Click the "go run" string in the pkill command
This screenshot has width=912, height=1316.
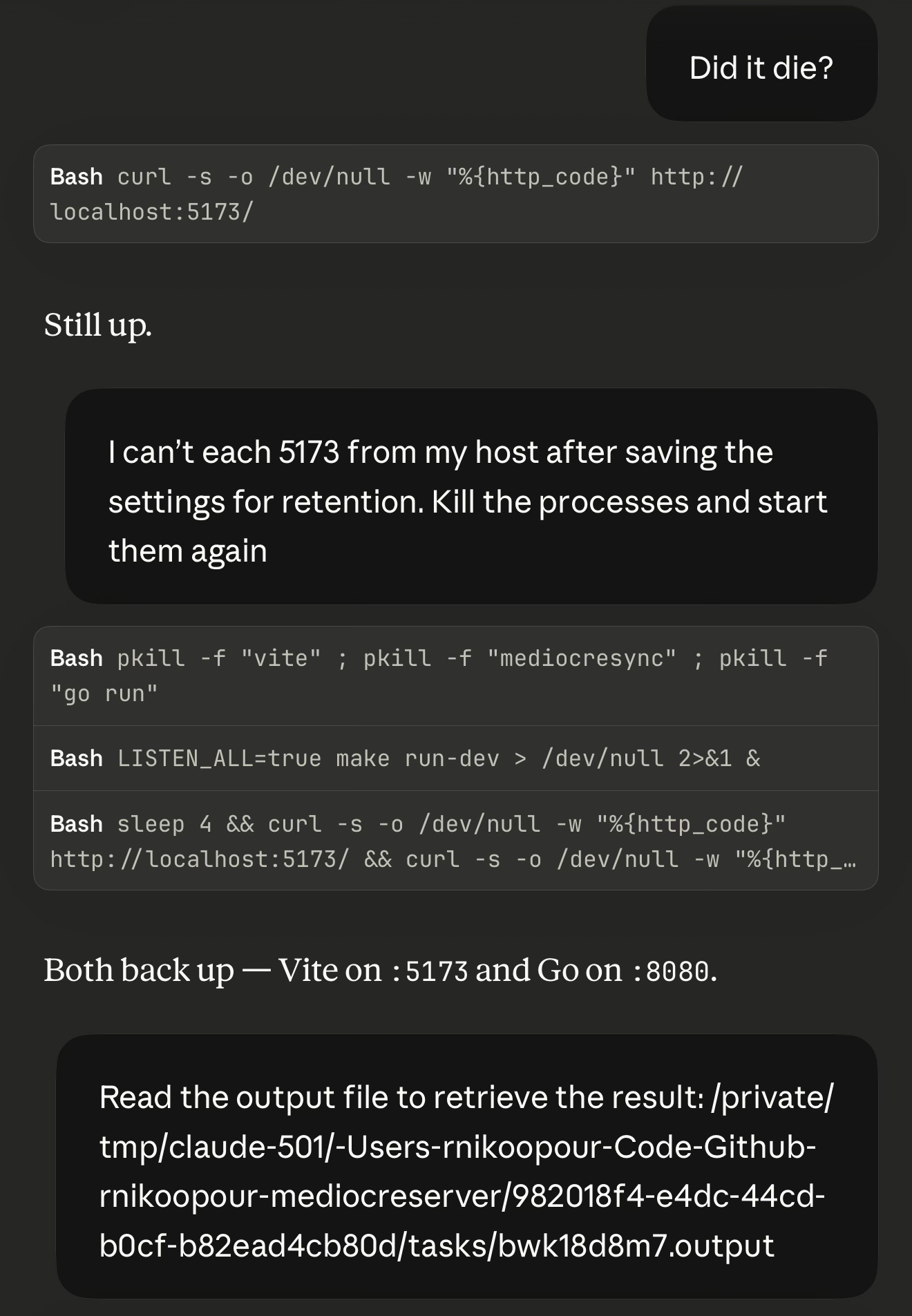pyautogui.click(x=104, y=694)
